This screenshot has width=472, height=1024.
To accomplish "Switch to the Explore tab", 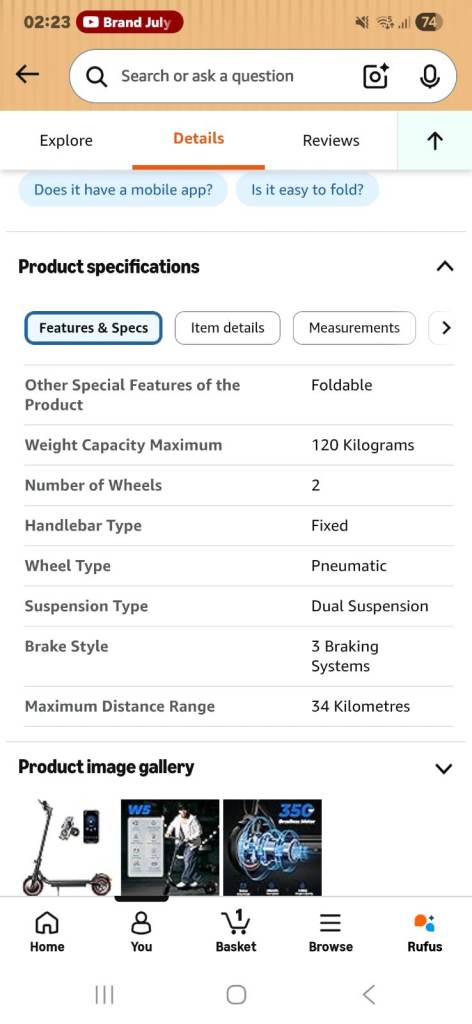I will 66,140.
